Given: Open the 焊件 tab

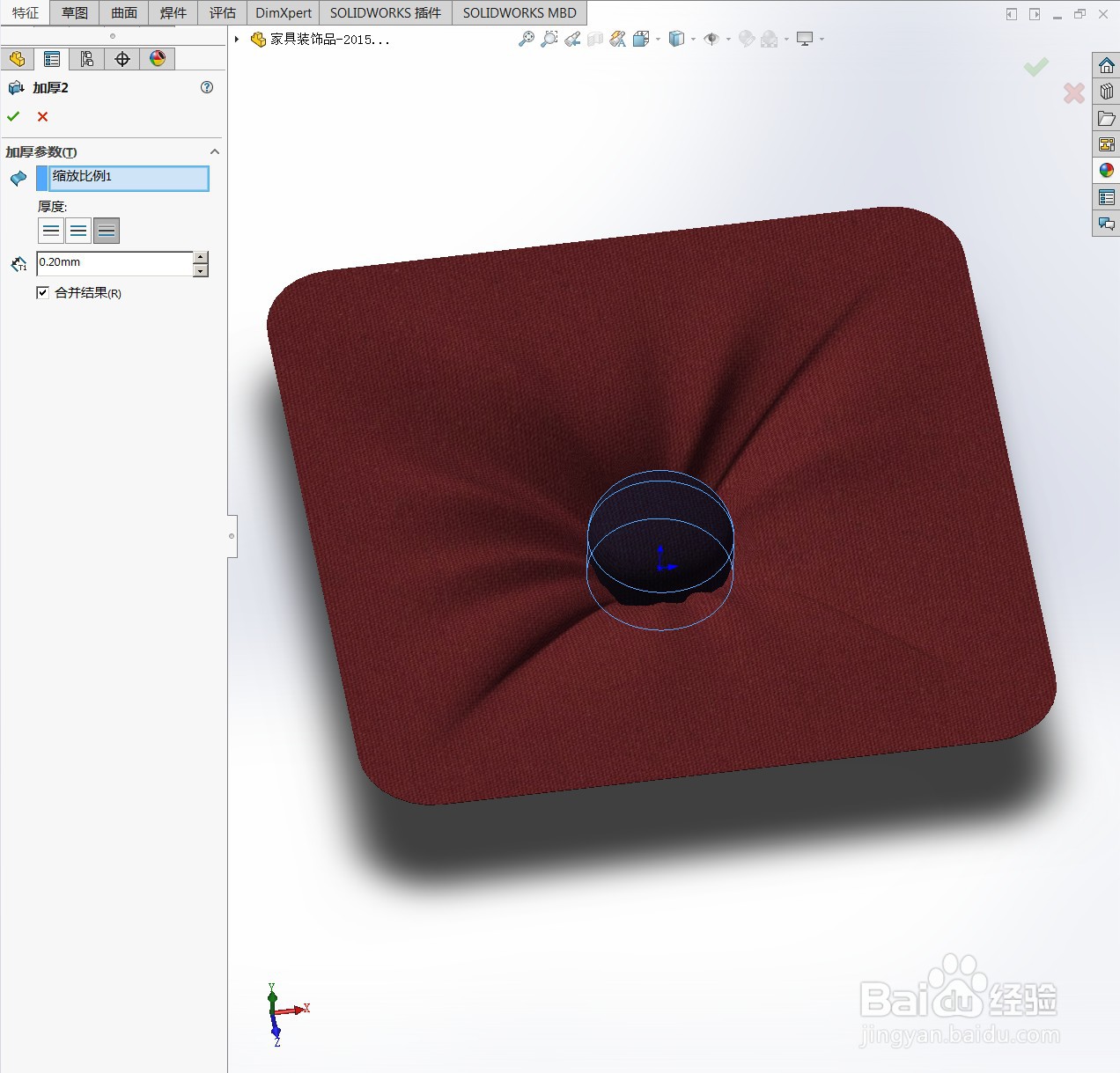Looking at the screenshot, I should (173, 12).
